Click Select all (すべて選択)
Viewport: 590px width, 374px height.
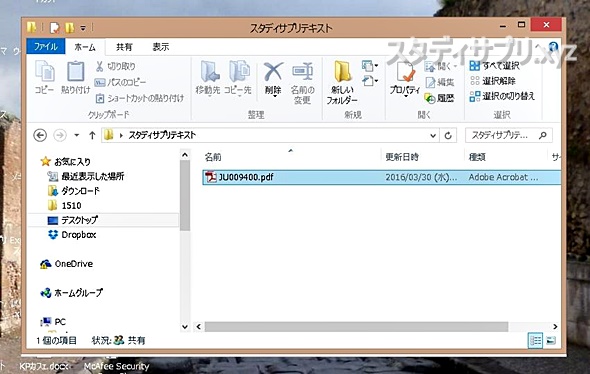pos(494,66)
